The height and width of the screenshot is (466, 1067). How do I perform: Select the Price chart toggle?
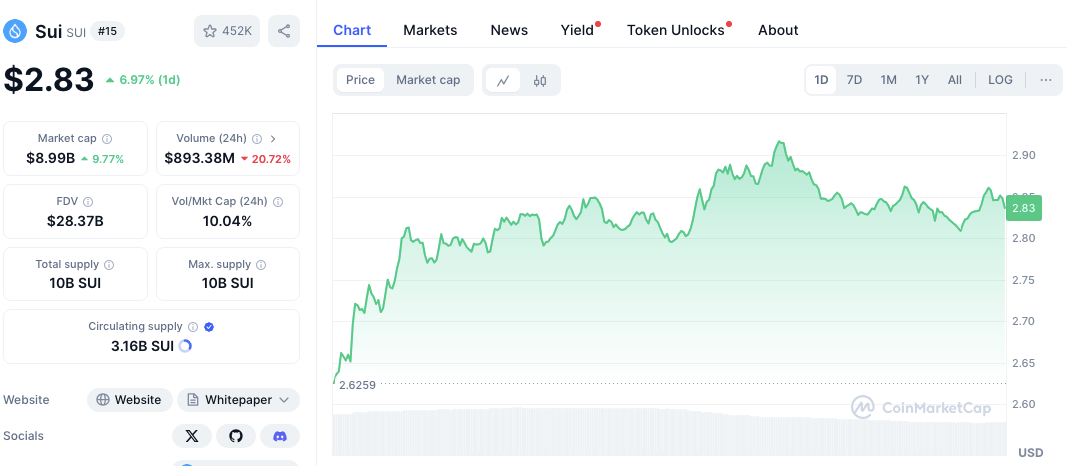360,80
